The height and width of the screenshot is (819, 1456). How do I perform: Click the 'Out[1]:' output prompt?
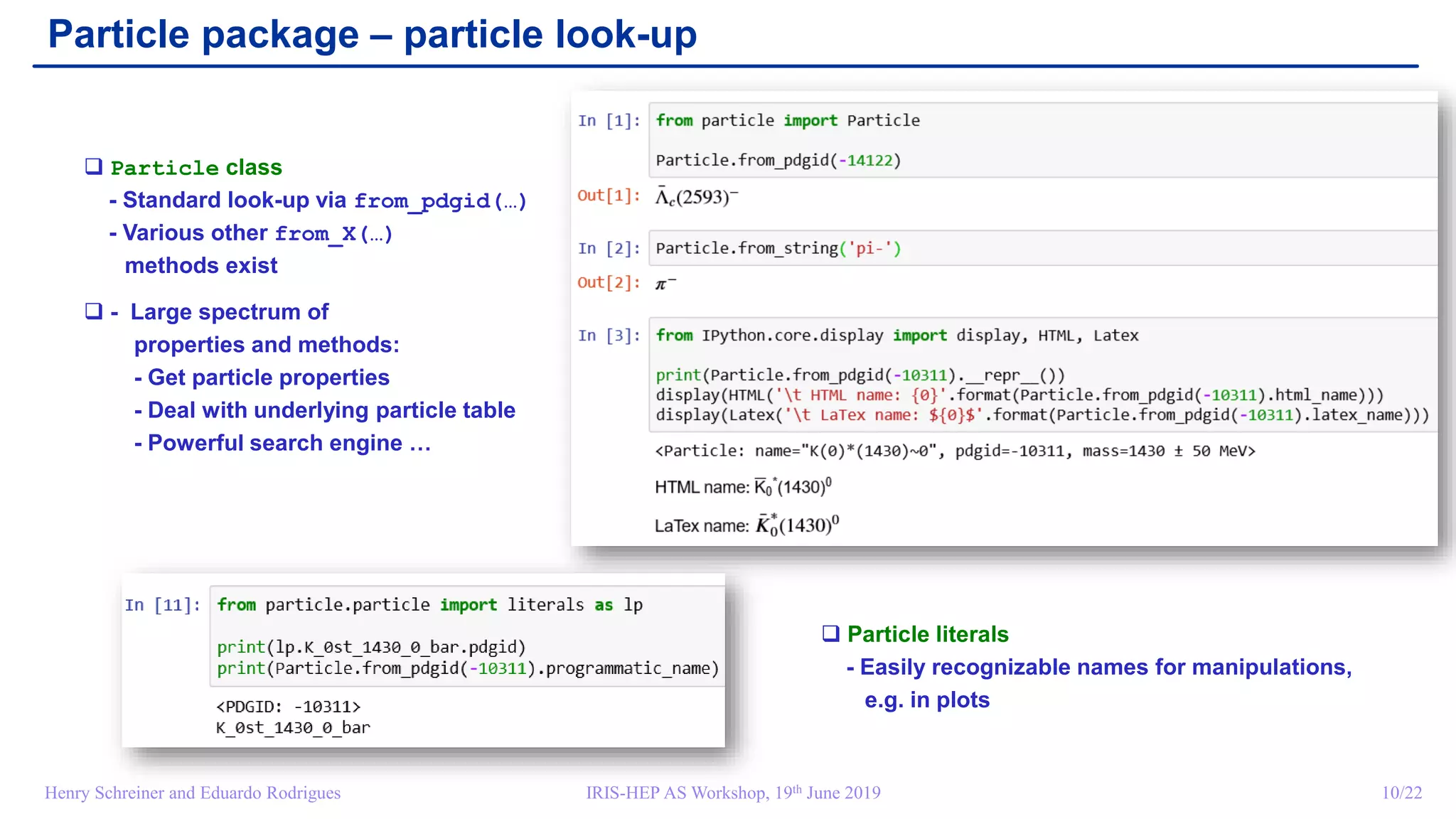(609, 196)
